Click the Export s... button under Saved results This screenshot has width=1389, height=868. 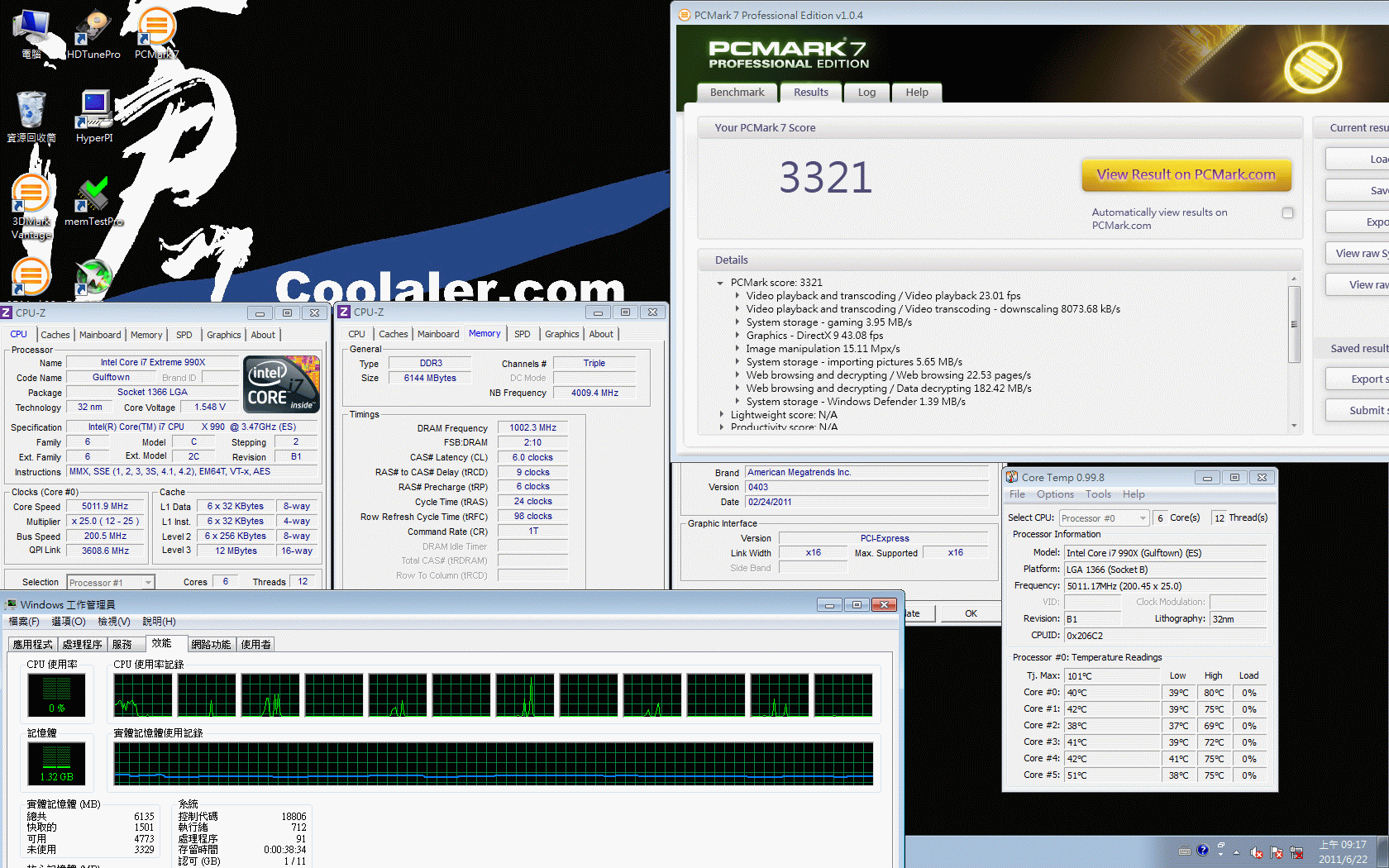pos(1358,379)
